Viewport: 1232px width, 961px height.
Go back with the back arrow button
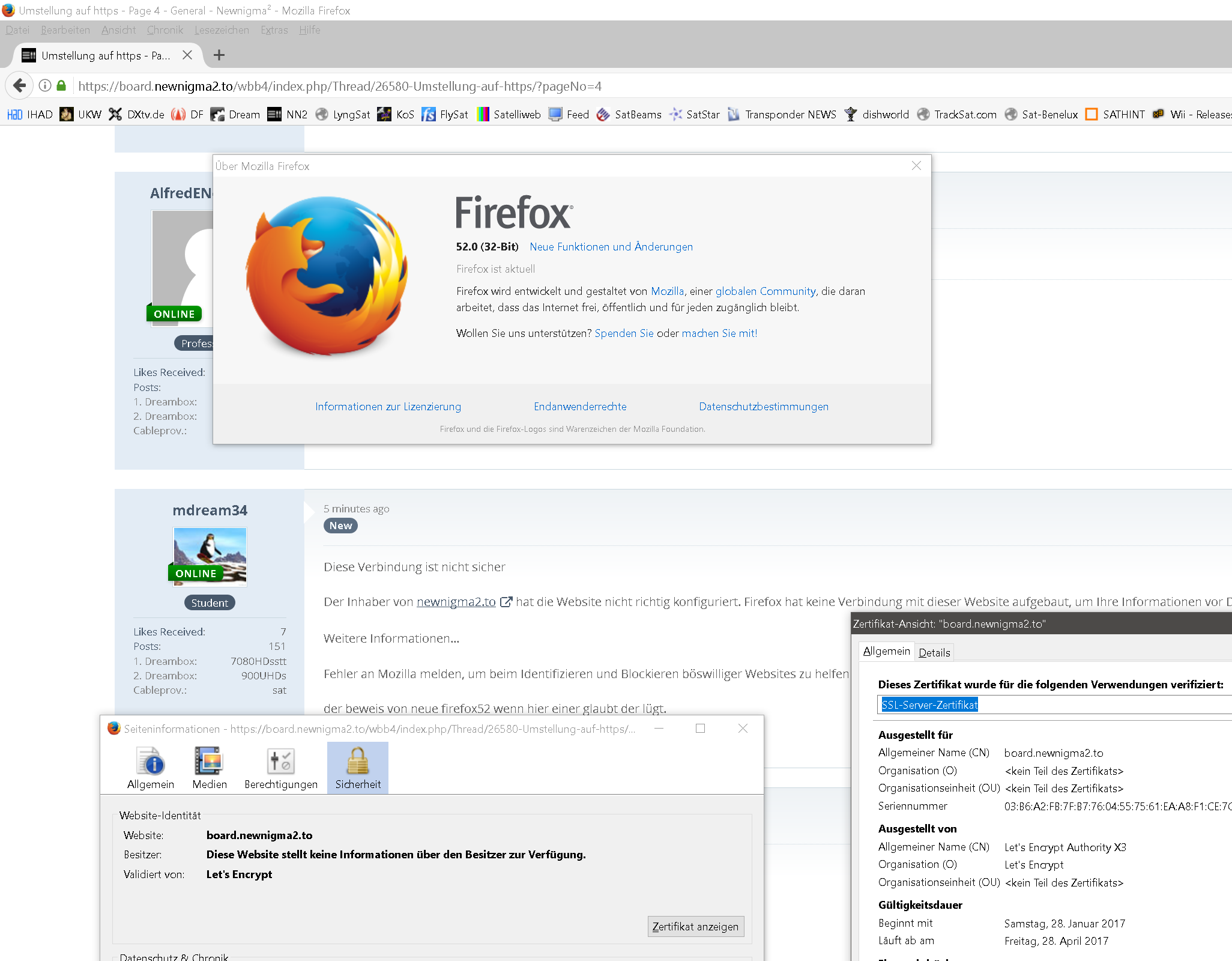tap(20, 86)
